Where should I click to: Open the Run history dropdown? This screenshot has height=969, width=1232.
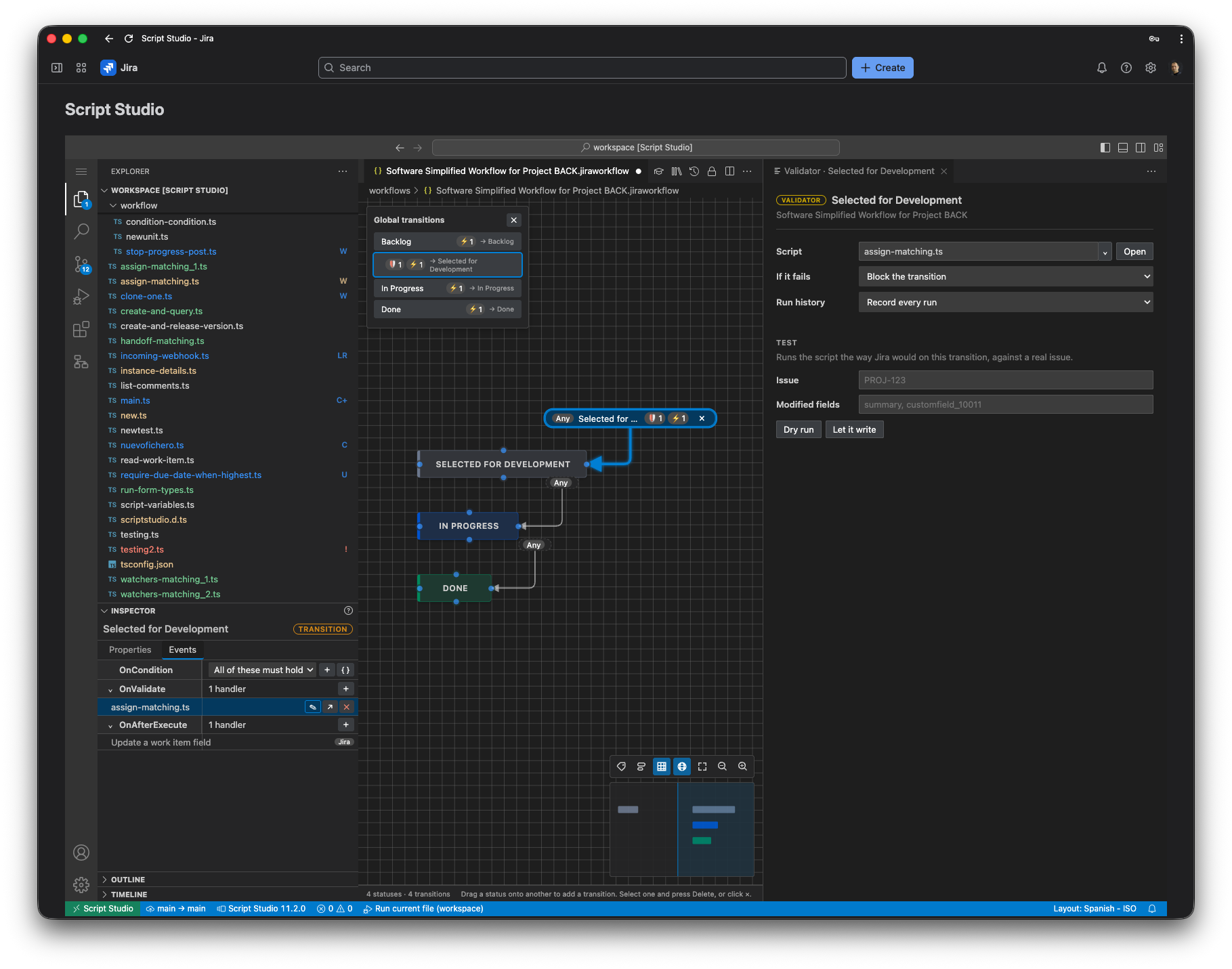1006,302
